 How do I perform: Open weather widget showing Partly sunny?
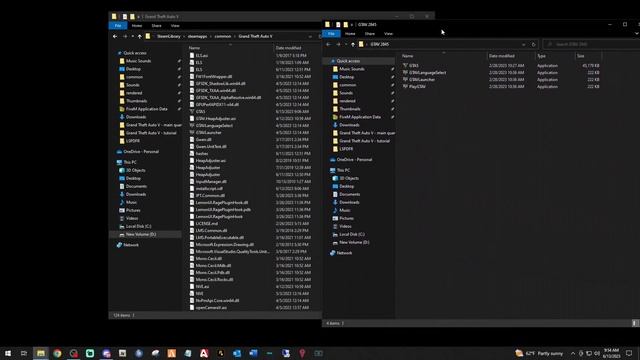click(x=539, y=353)
